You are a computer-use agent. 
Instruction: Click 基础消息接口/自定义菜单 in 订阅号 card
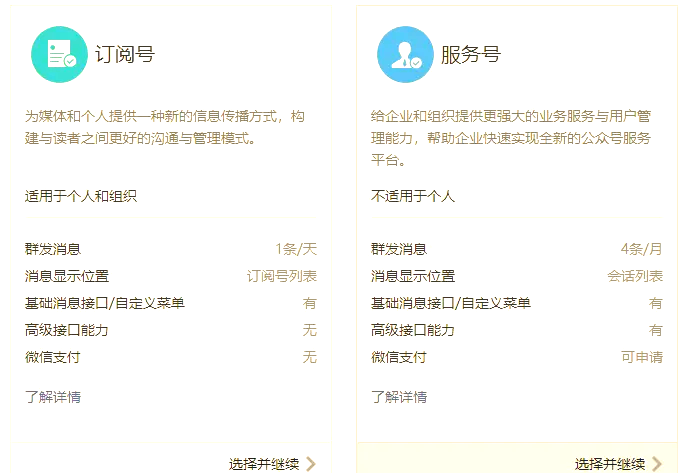coord(105,303)
